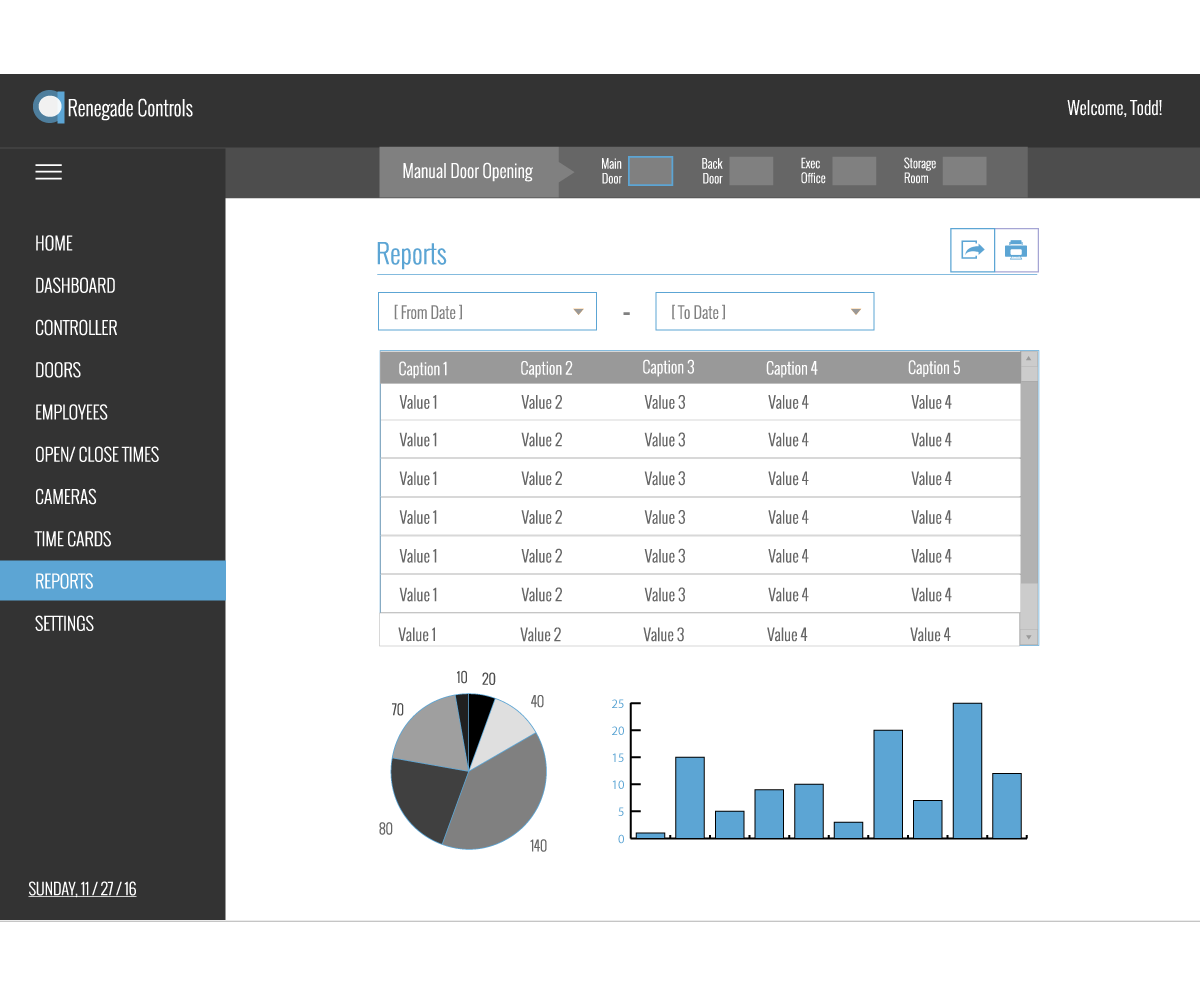Click the Renegade Controls logo icon

tap(48, 107)
